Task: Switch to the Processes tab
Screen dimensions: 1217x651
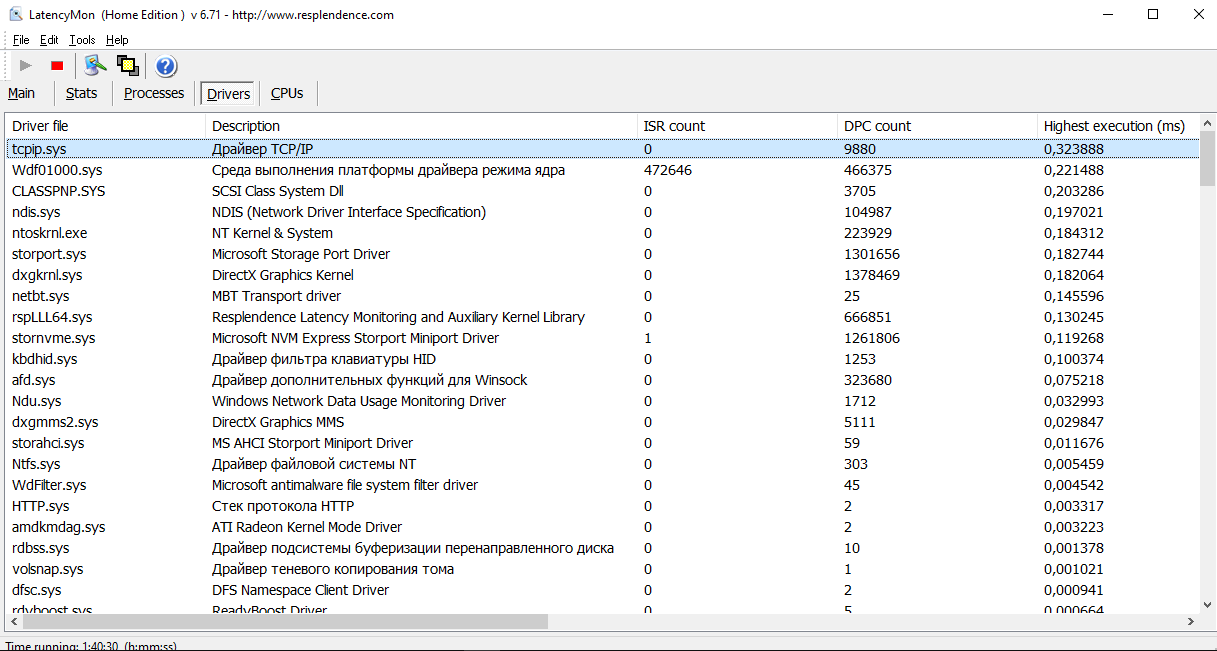Action: coord(154,93)
